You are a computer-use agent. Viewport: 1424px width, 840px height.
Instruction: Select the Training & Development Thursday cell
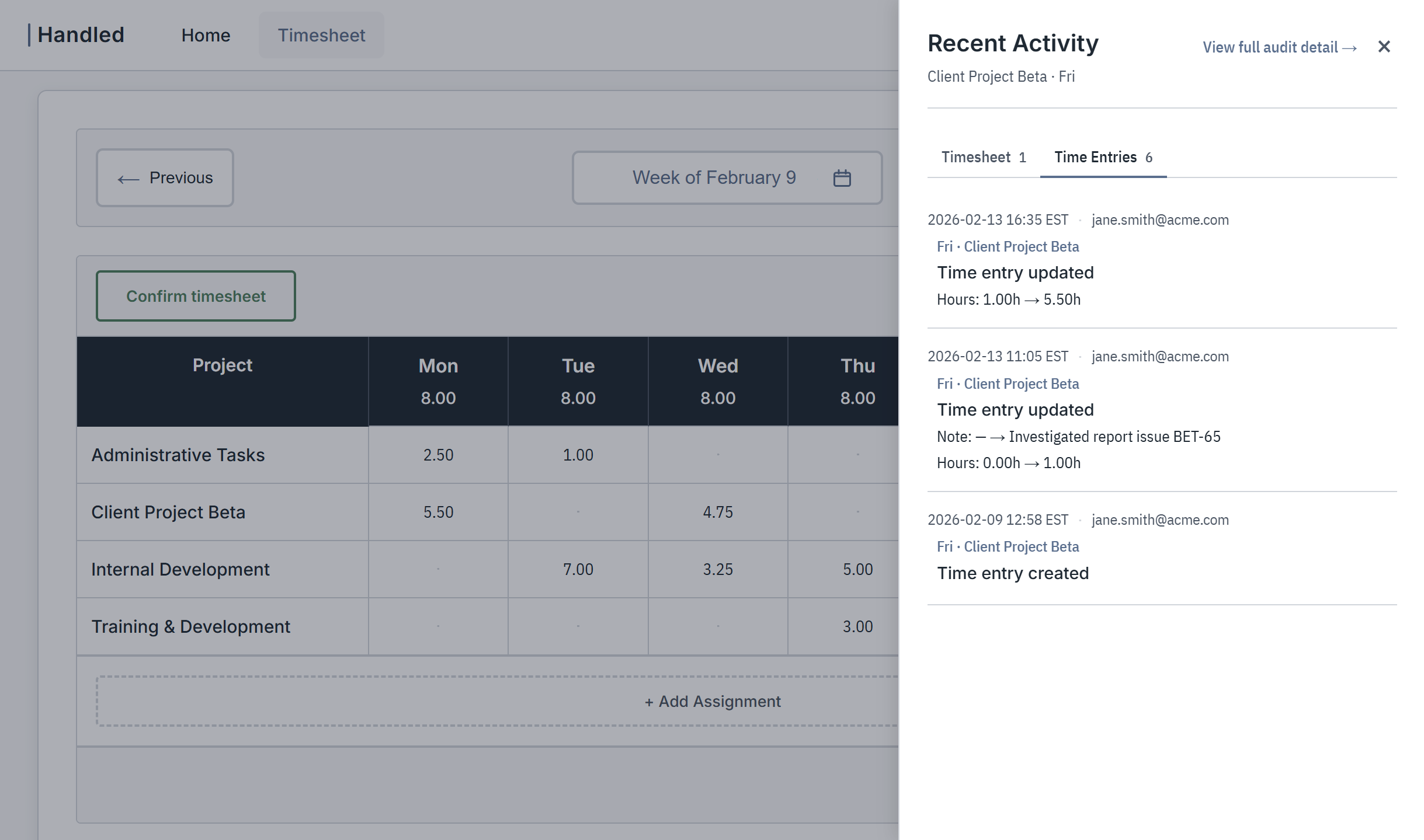pyautogui.click(x=857, y=626)
